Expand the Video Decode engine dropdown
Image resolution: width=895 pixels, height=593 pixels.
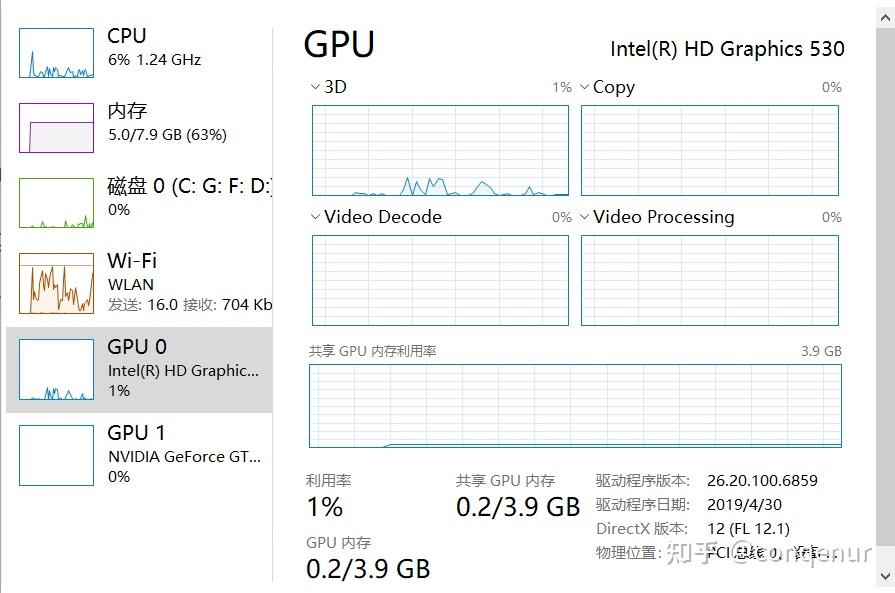(317, 217)
